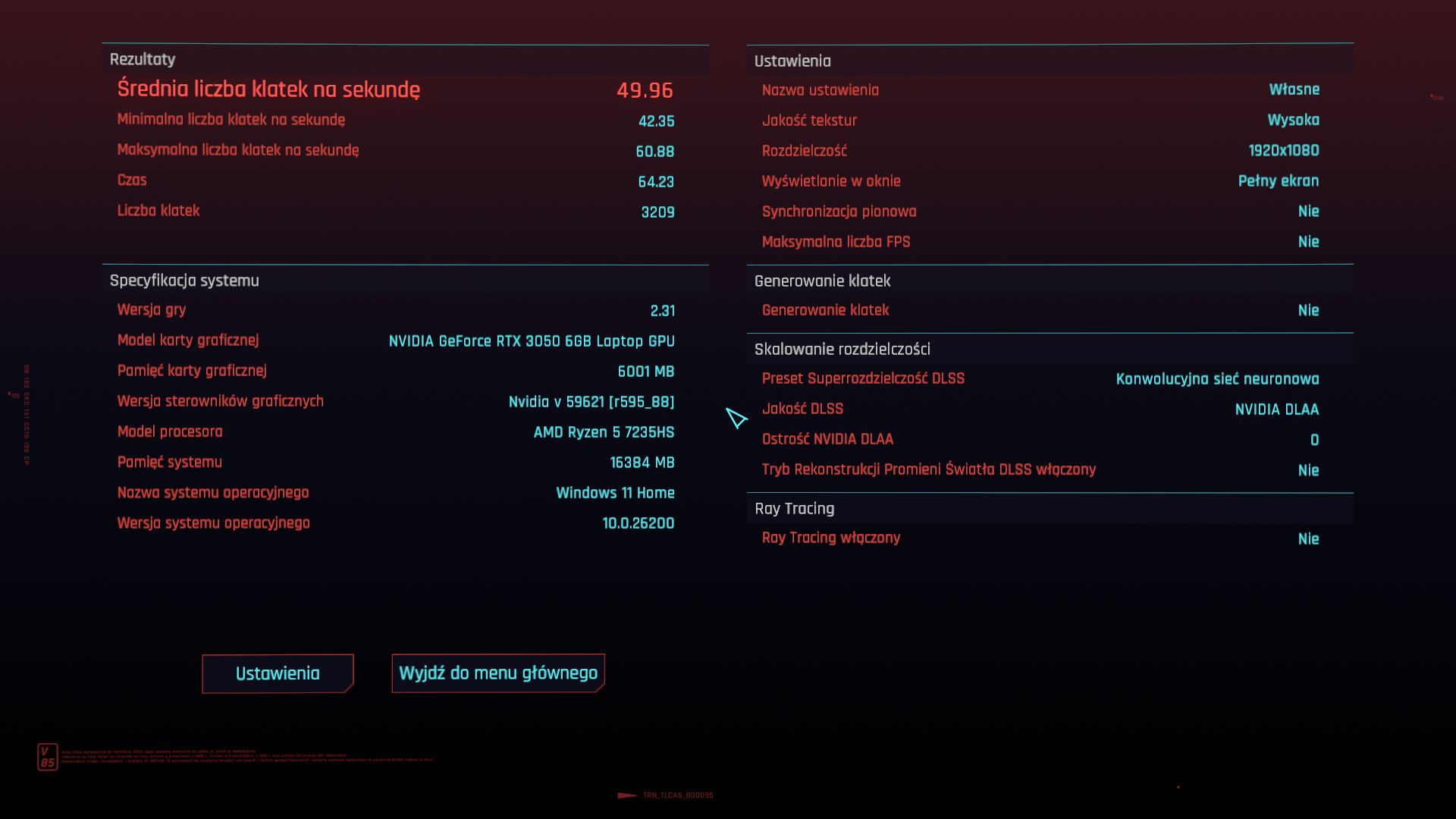Click Generowanie klatek row Nie value

1308,311
